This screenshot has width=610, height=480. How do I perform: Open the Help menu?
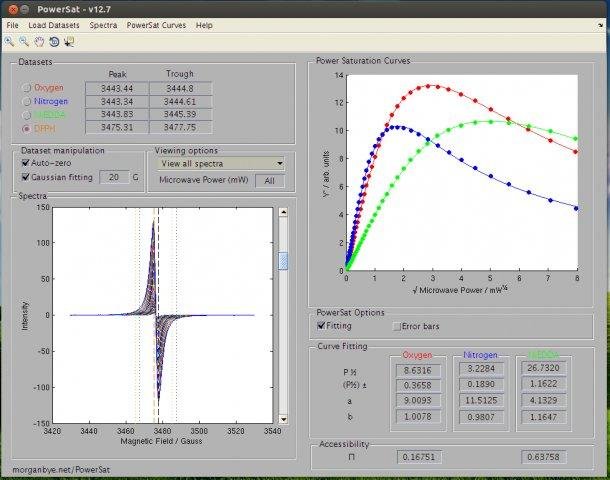204,25
